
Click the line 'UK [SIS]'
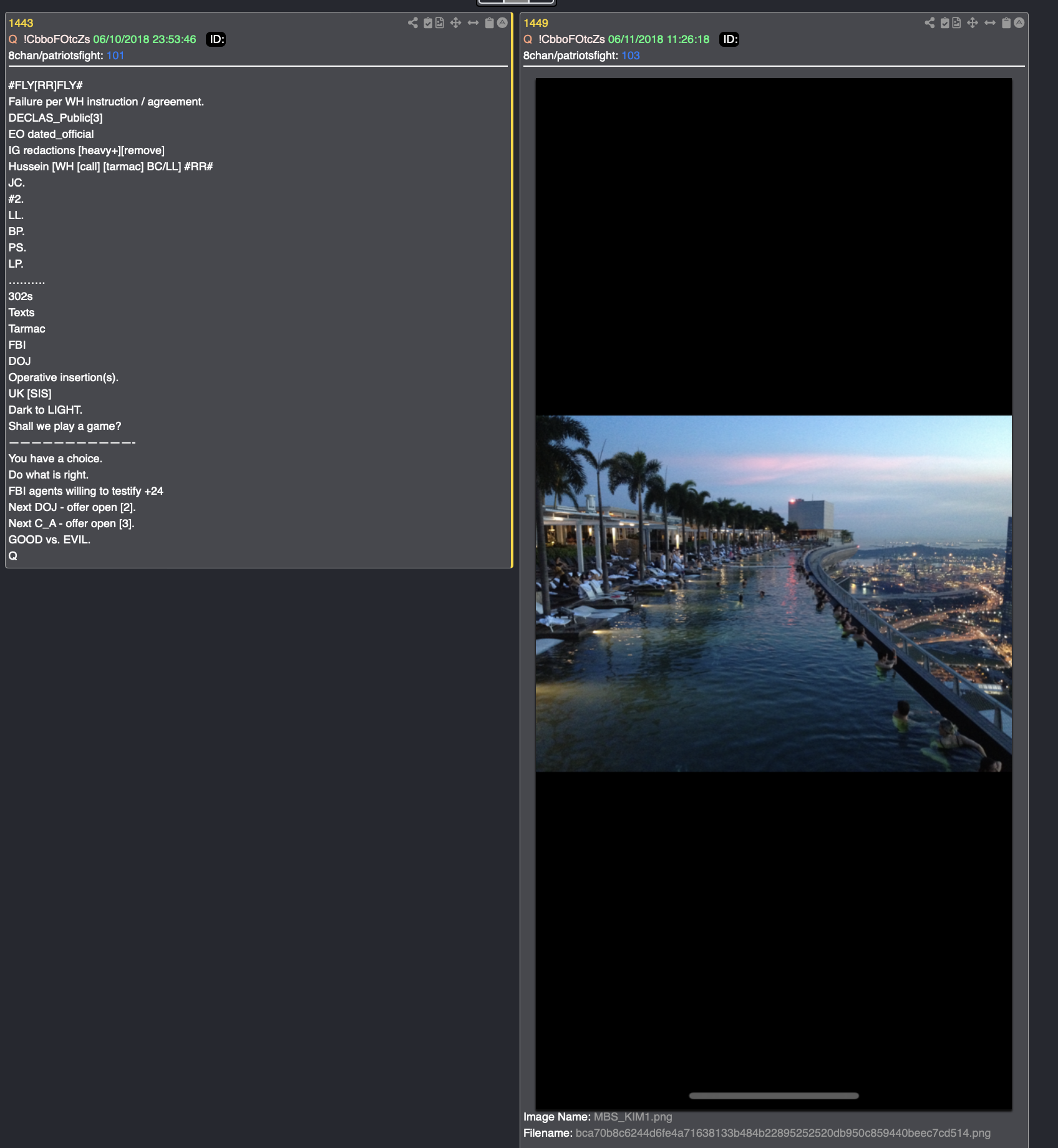(30, 394)
